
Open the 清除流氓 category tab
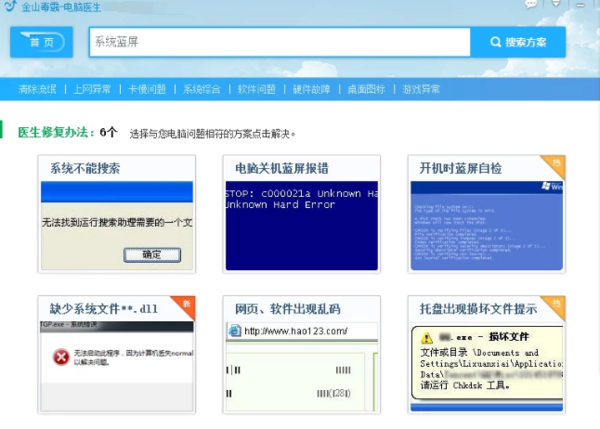tap(37, 89)
